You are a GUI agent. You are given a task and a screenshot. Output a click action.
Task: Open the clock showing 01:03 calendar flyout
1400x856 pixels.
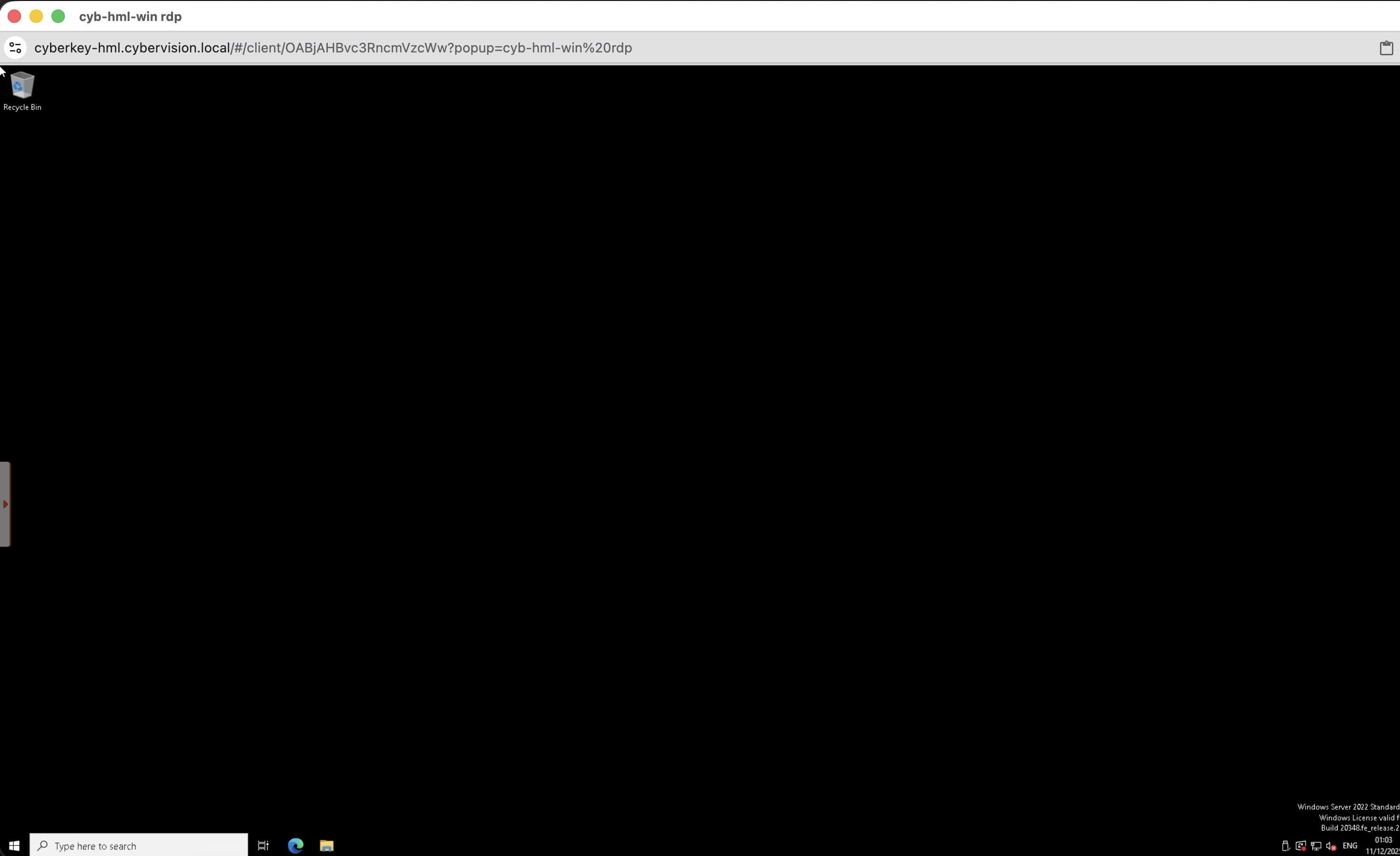coord(1383,845)
